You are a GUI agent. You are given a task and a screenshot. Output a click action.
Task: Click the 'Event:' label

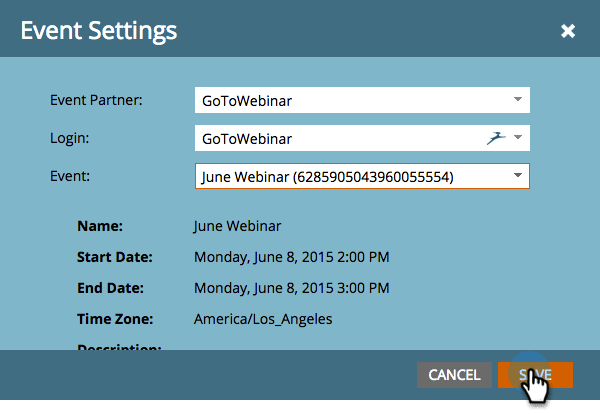point(70,176)
